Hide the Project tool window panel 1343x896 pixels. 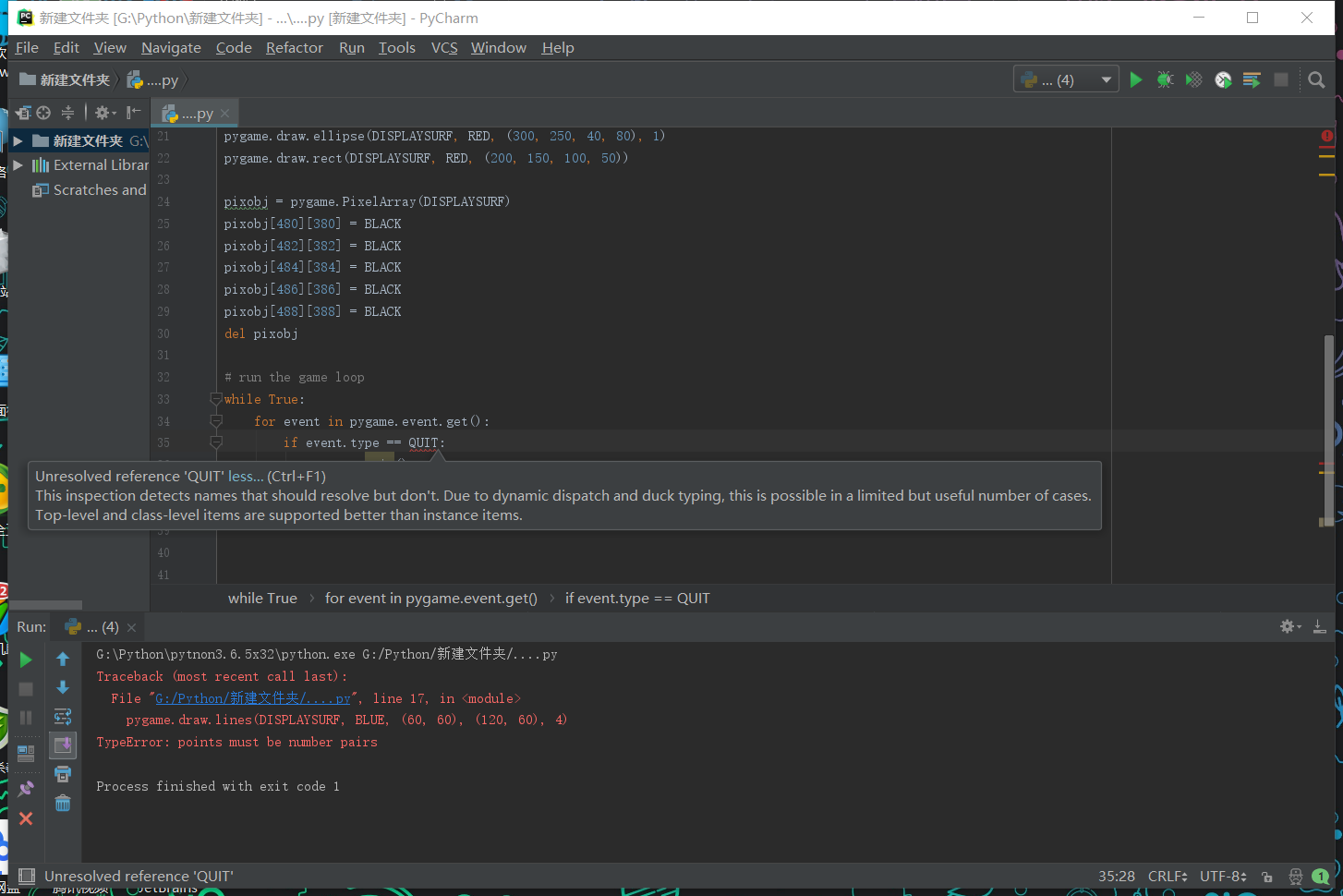coord(134,113)
